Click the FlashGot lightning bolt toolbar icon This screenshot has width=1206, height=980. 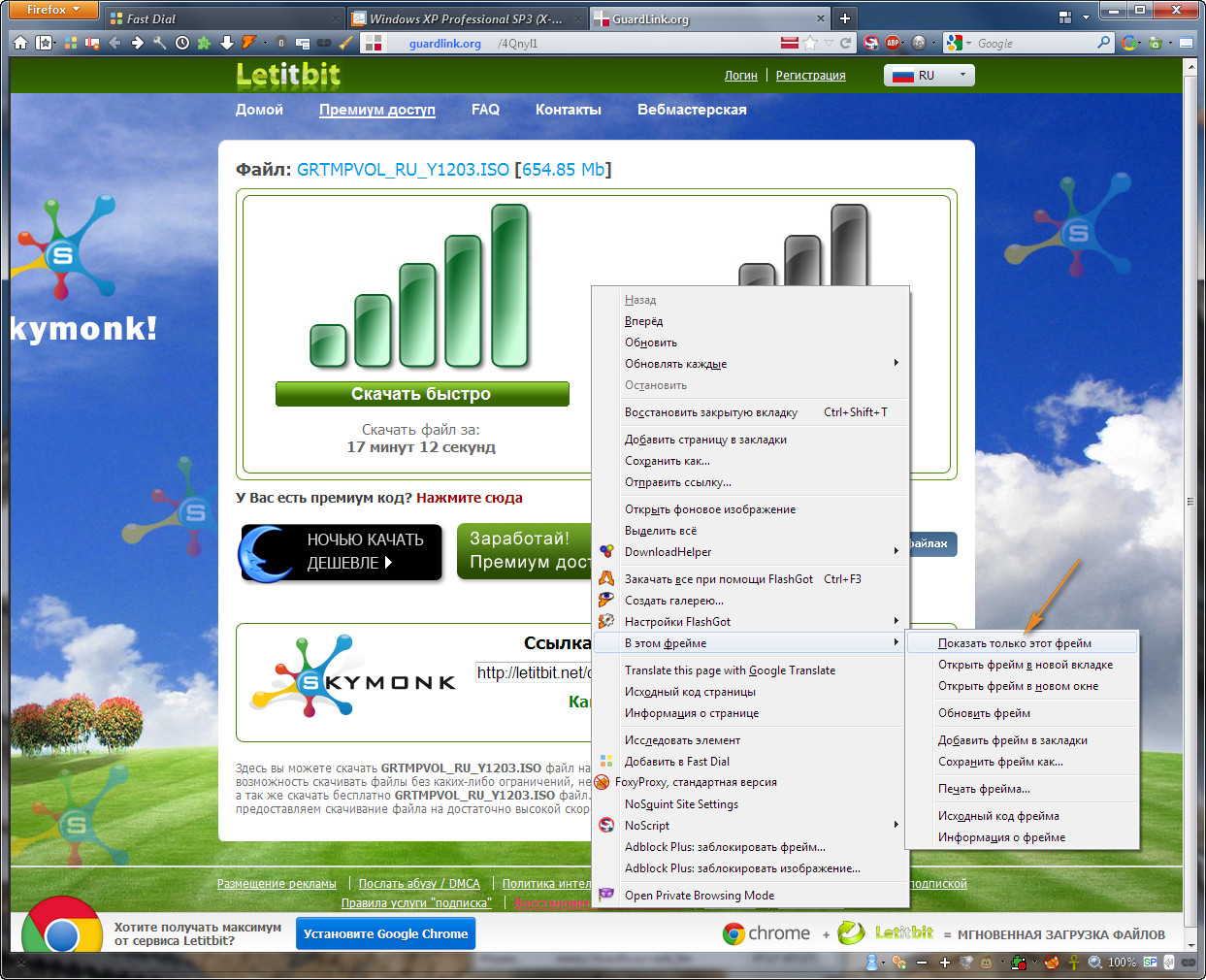(249, 43)
